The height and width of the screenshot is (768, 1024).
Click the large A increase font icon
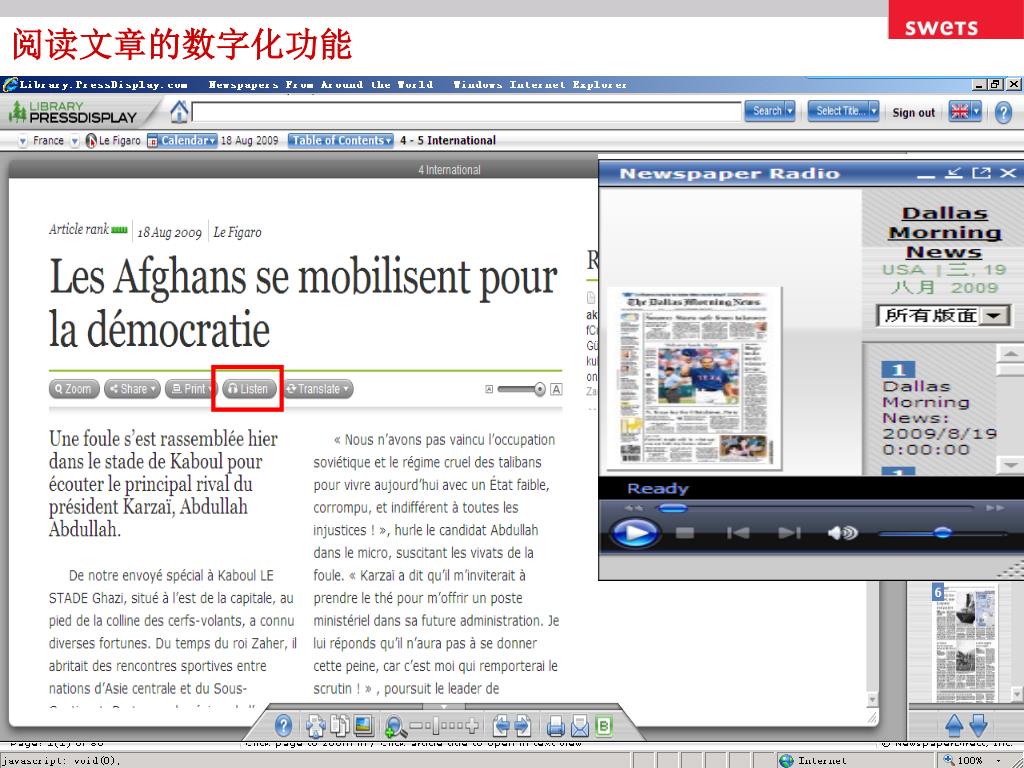pyautogui.click(x=556, y=389)
